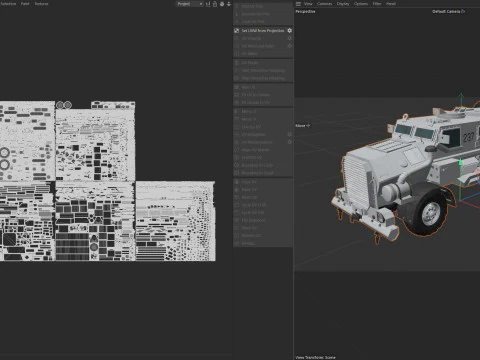This screenshot has height=360, width=480.
Task: Open the Cameras menu in viewport
Action: click(x=324, y=4)
